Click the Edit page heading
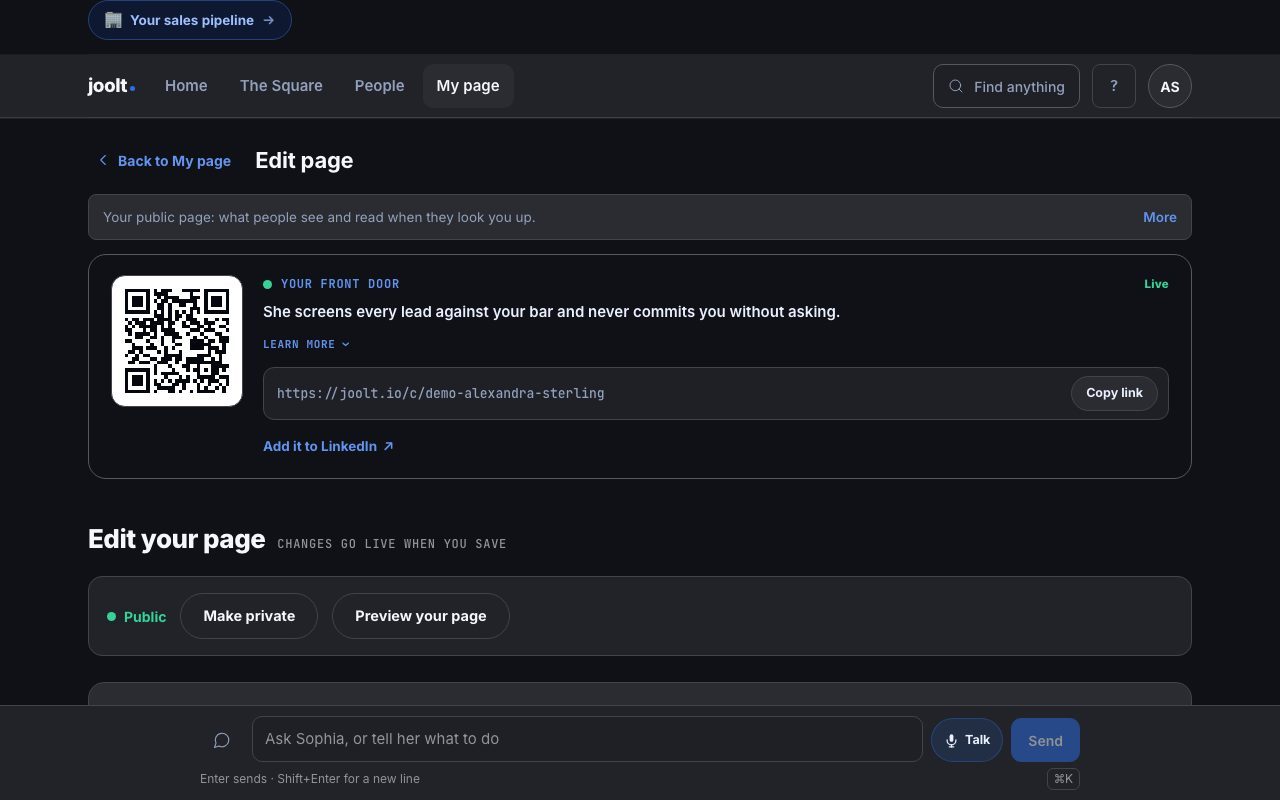Viewport: 1280px width, 800px height. pos(304,160)
